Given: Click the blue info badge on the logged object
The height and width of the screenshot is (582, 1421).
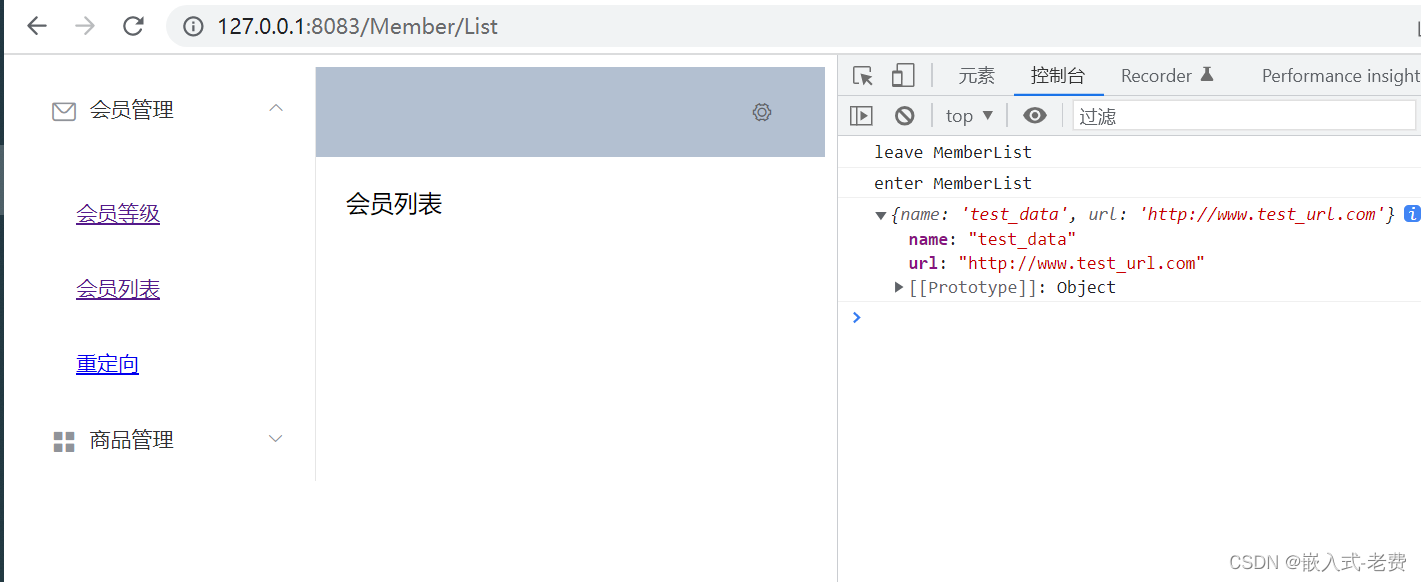Looking at the screenshot, I should click(1411, 213).
